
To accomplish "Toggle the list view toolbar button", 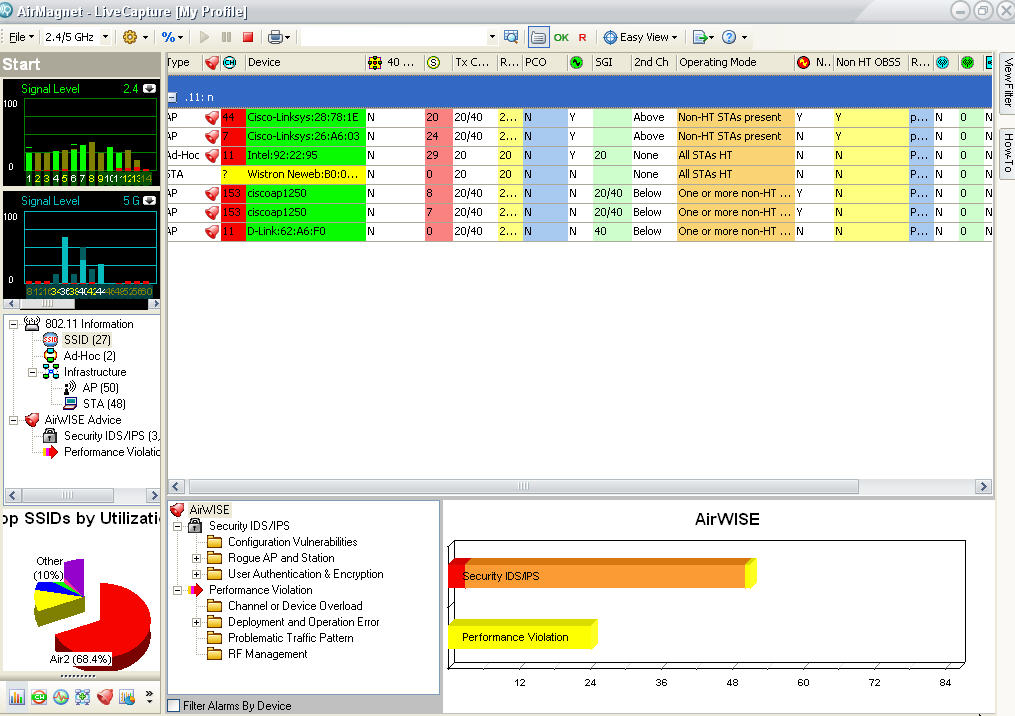I will click(538, 37).
